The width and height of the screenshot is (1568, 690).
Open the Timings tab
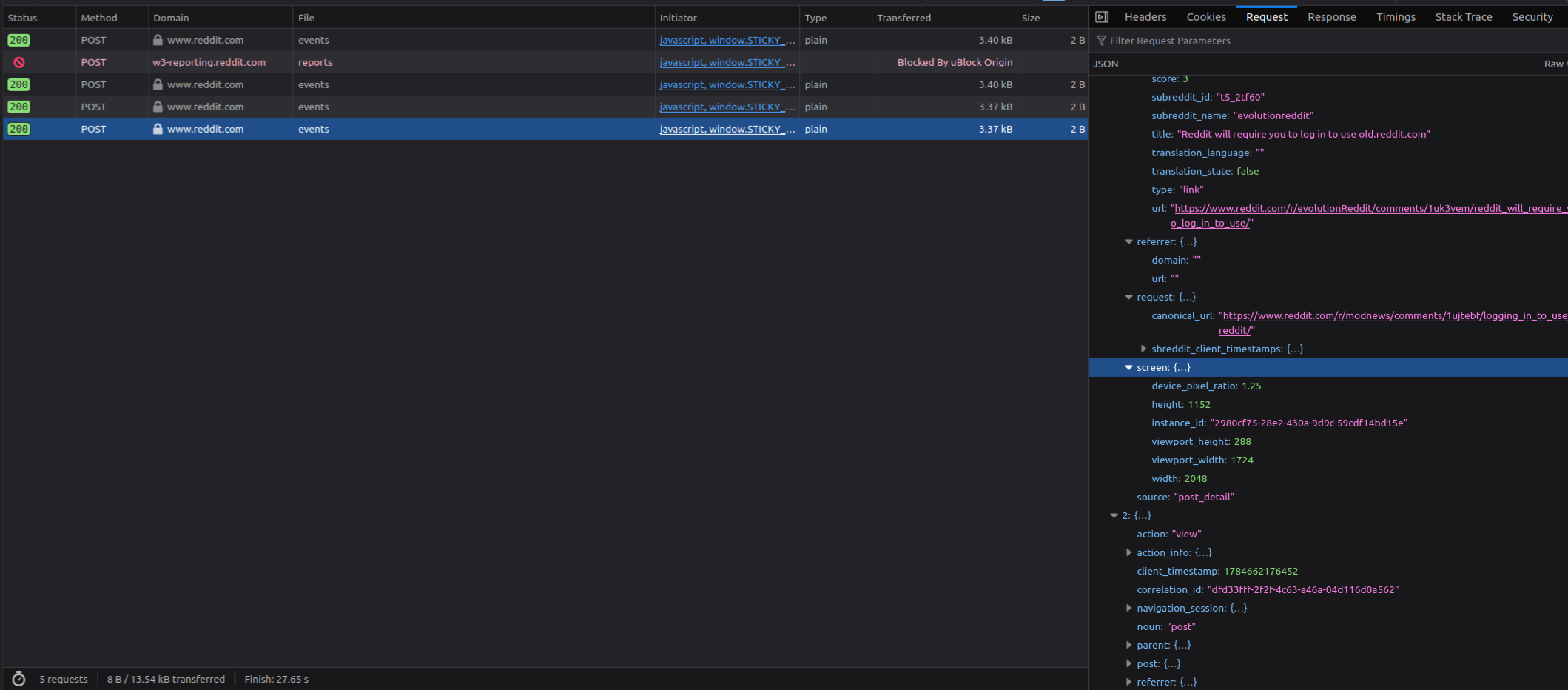pos(1396,17)
